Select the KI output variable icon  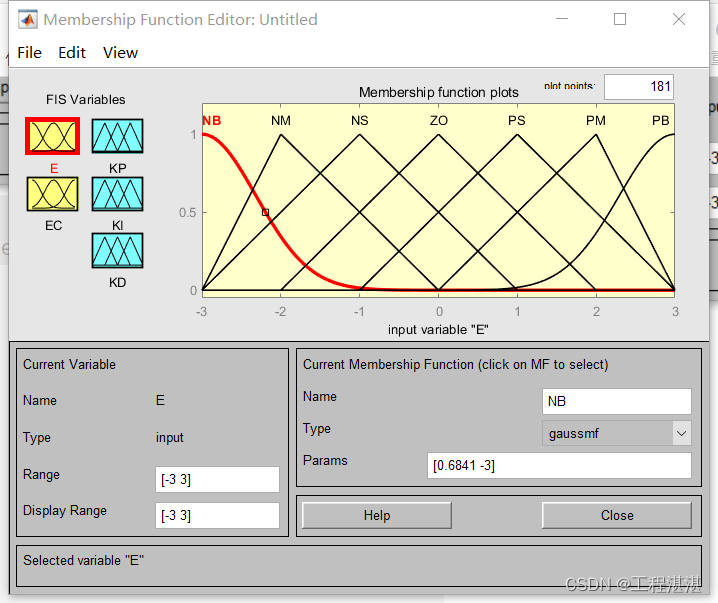tap(117, 194)
